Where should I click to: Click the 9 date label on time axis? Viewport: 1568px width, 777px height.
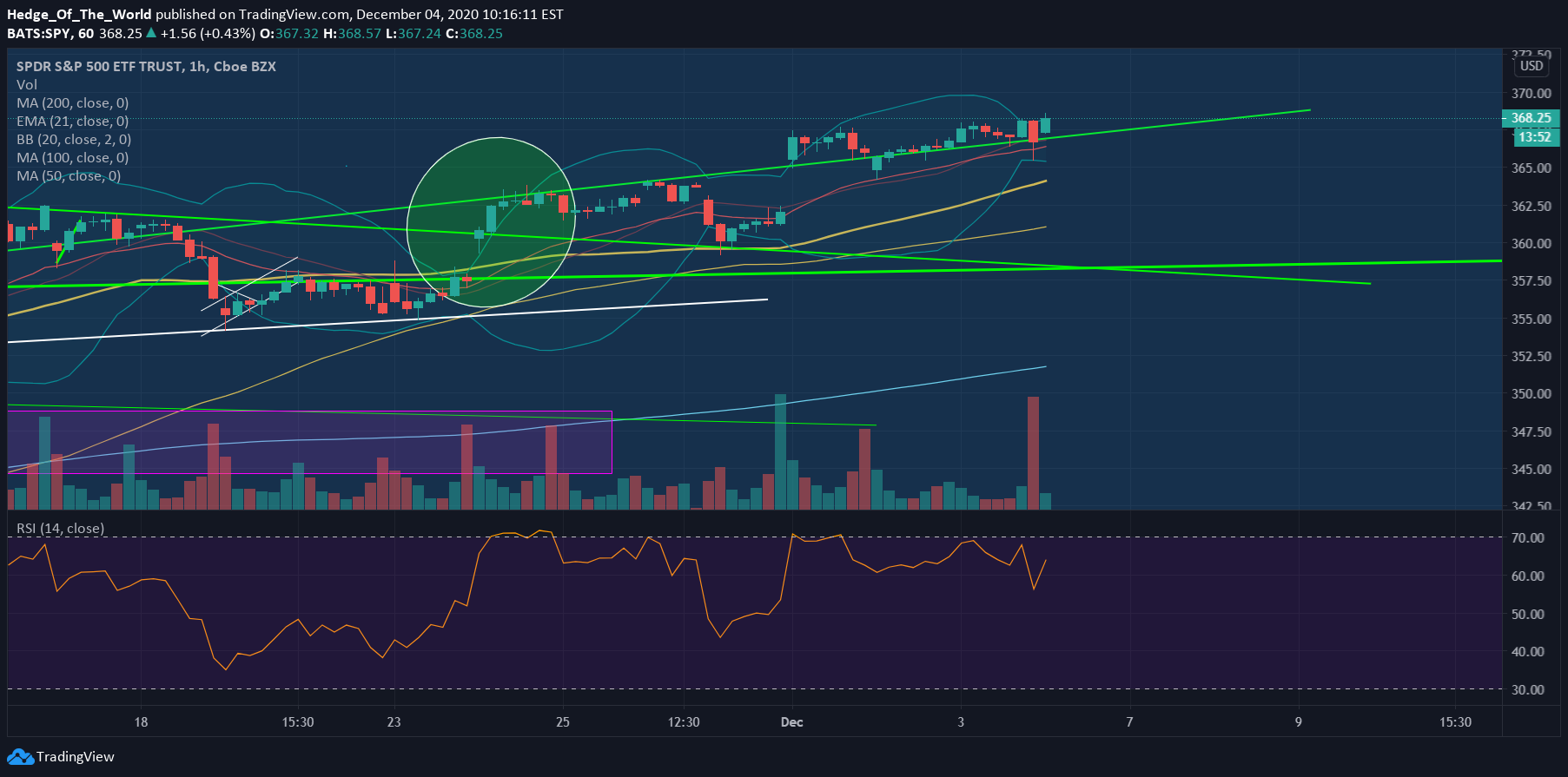pos(1299,722)
